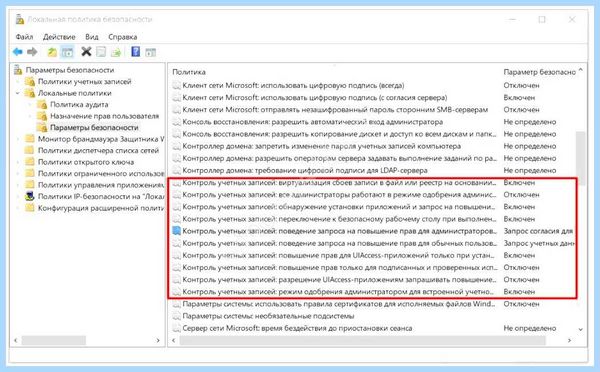Click the grey forward arrow in toolbar
Screen dimensions: 600x372
click(32, 52)
